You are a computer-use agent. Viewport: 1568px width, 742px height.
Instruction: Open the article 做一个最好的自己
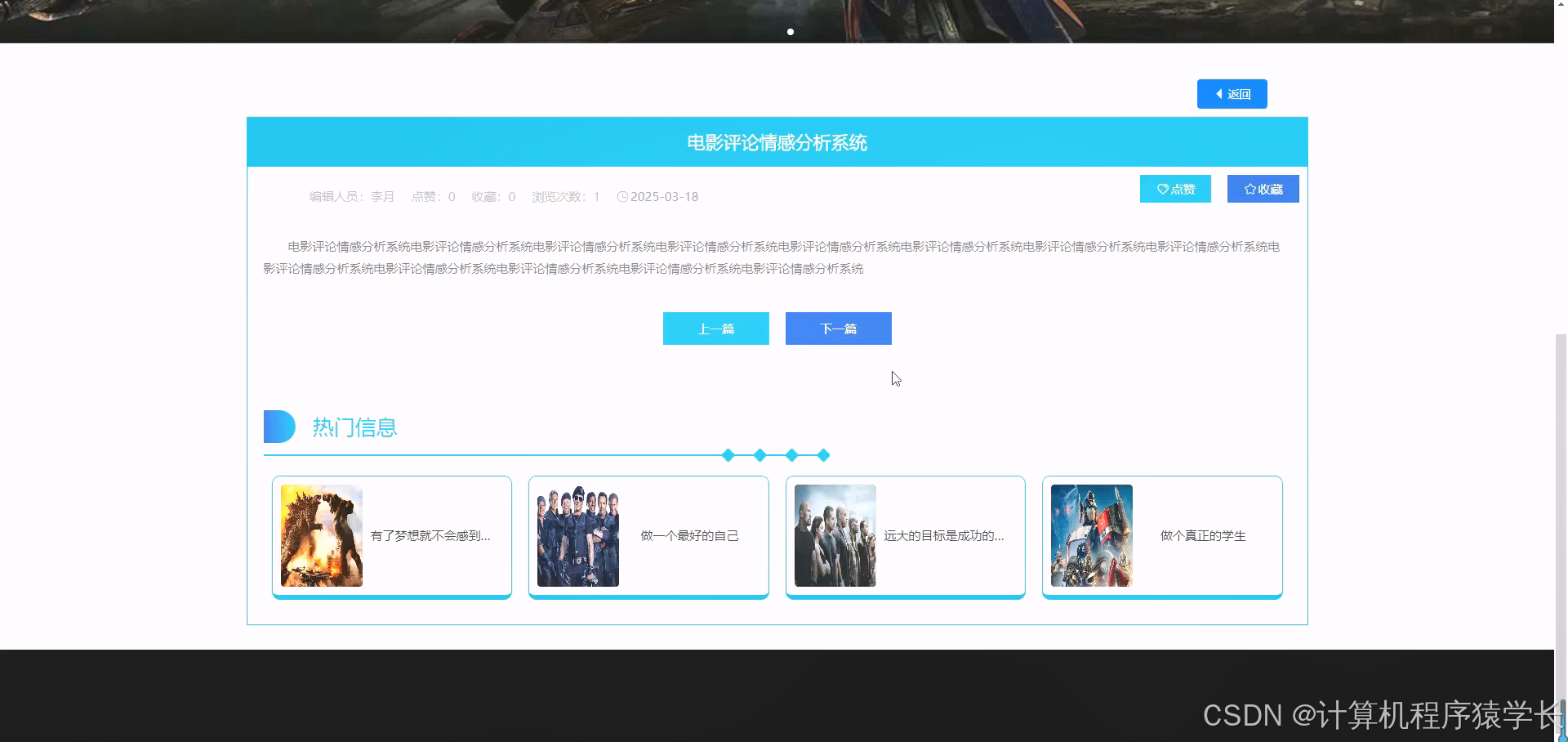[x=690, y=536]
